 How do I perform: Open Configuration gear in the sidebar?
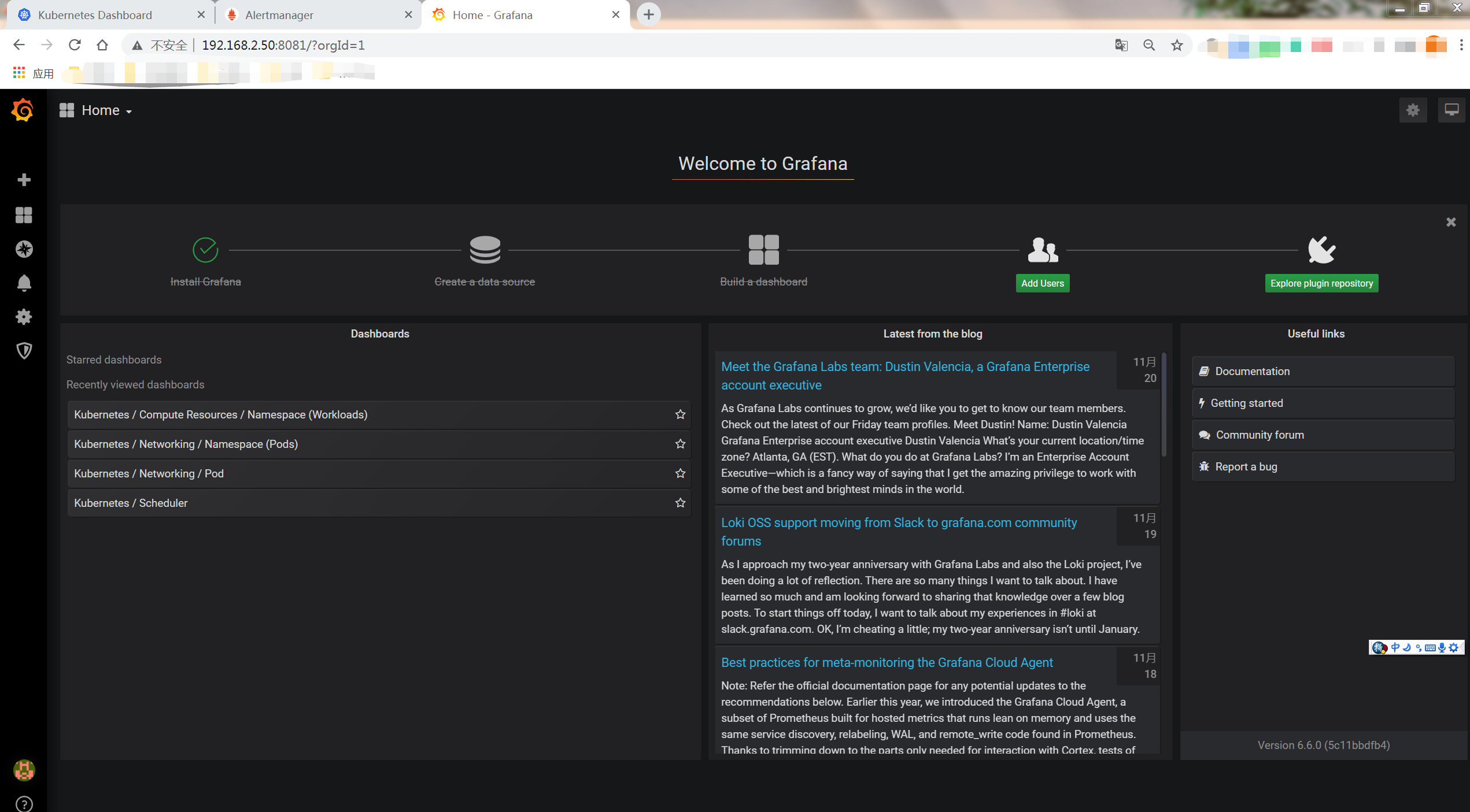click(x=24, y=317)
